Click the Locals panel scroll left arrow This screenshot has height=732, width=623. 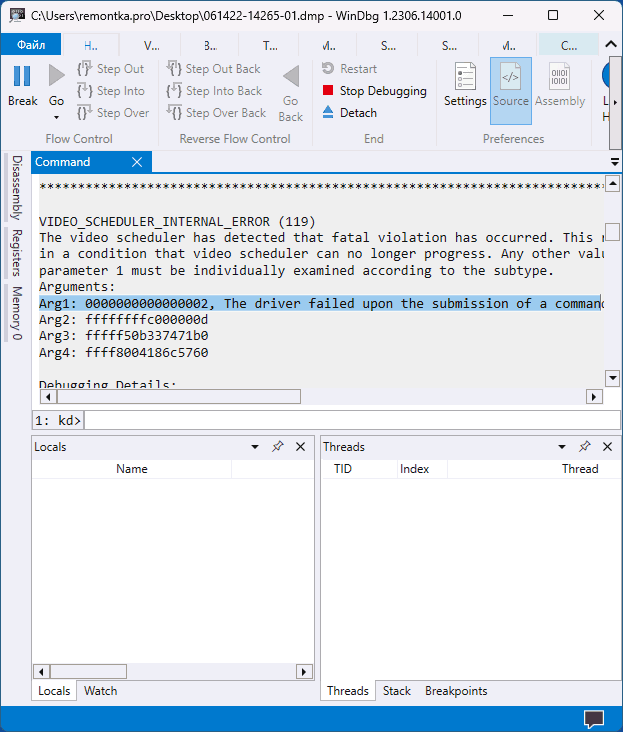point(42,672)
